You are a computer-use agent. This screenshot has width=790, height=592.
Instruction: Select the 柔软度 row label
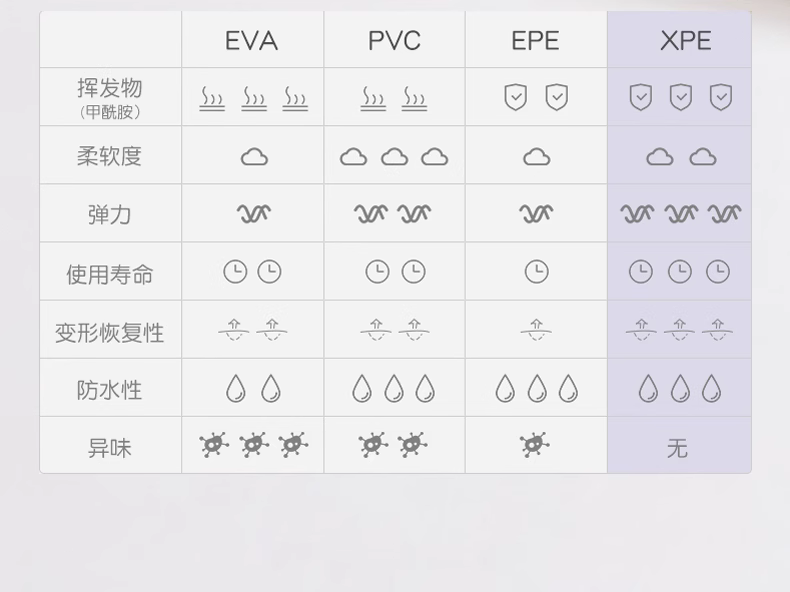pyautogui.click(x=110, y=156)
